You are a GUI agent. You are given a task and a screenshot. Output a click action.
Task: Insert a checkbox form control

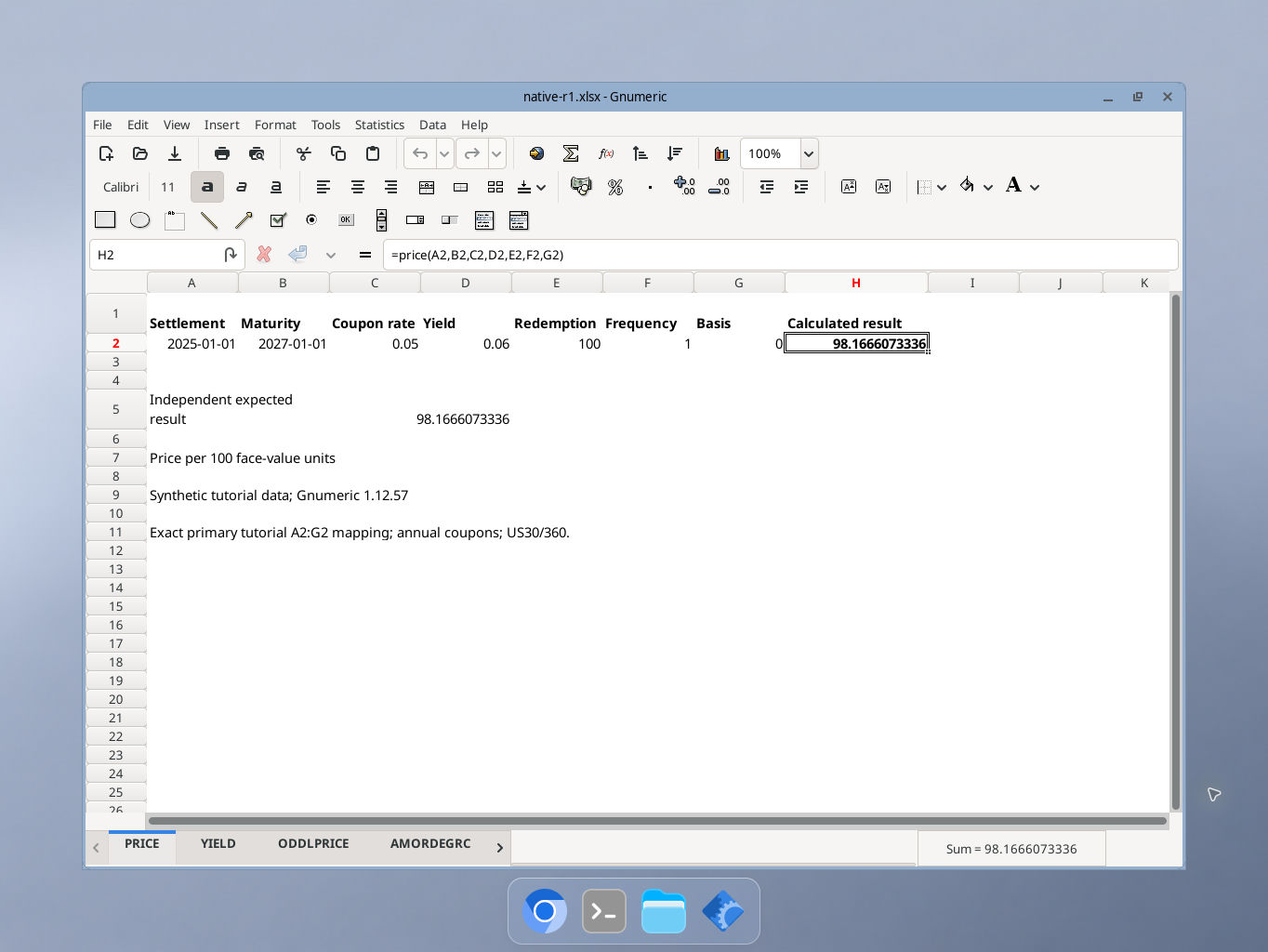[277, 220]
